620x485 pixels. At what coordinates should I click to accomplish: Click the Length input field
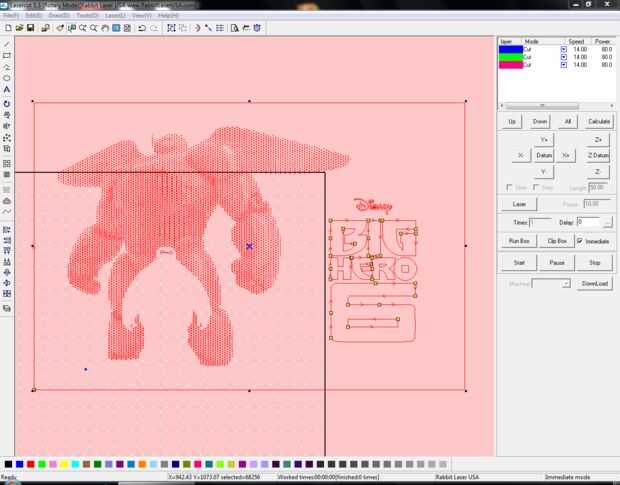point(598,187)
